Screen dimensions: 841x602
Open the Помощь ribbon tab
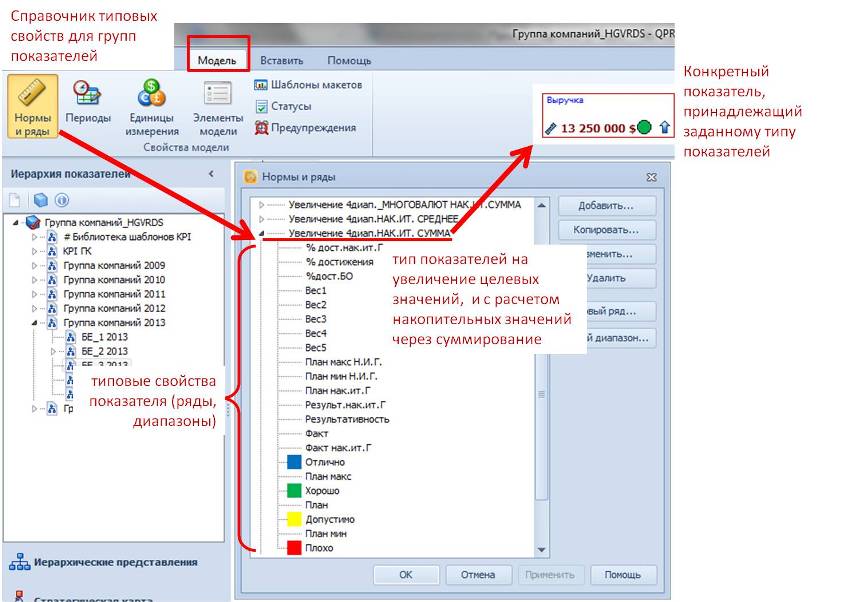(x=349, y=60)
